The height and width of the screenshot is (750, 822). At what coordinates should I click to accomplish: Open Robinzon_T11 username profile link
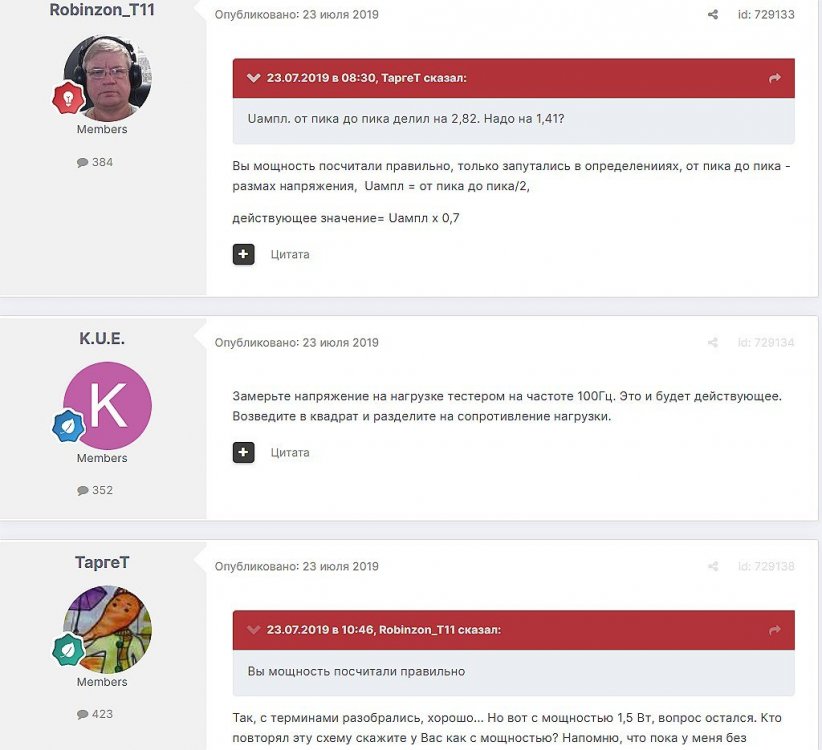[102, 9]
